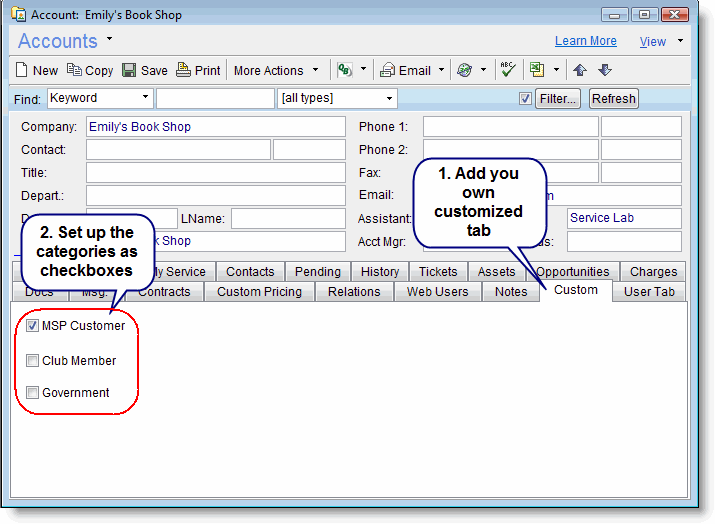
Task: Open the Keyword find dropdown
Action: 146,98
